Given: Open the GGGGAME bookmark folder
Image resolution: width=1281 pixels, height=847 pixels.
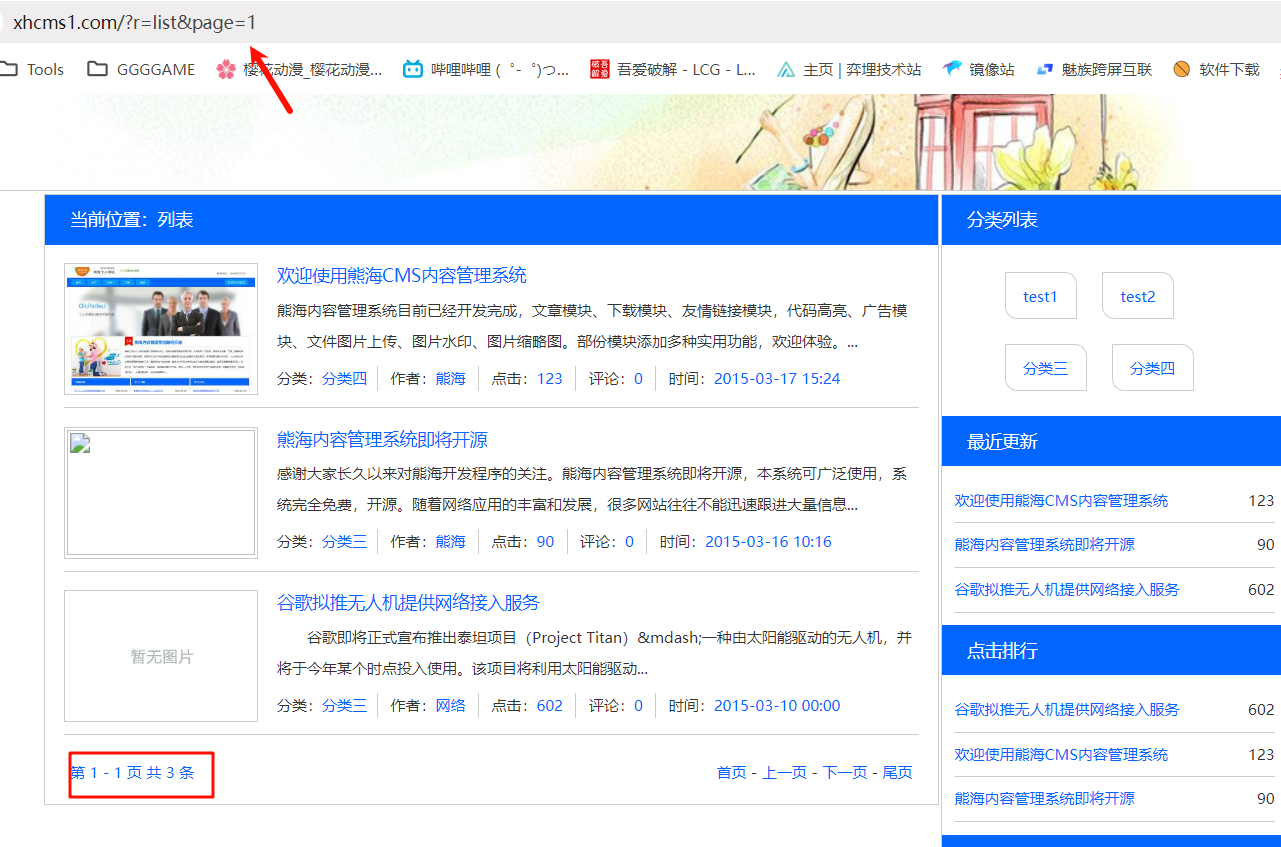Looking at the screenshot, I should 141,69.
